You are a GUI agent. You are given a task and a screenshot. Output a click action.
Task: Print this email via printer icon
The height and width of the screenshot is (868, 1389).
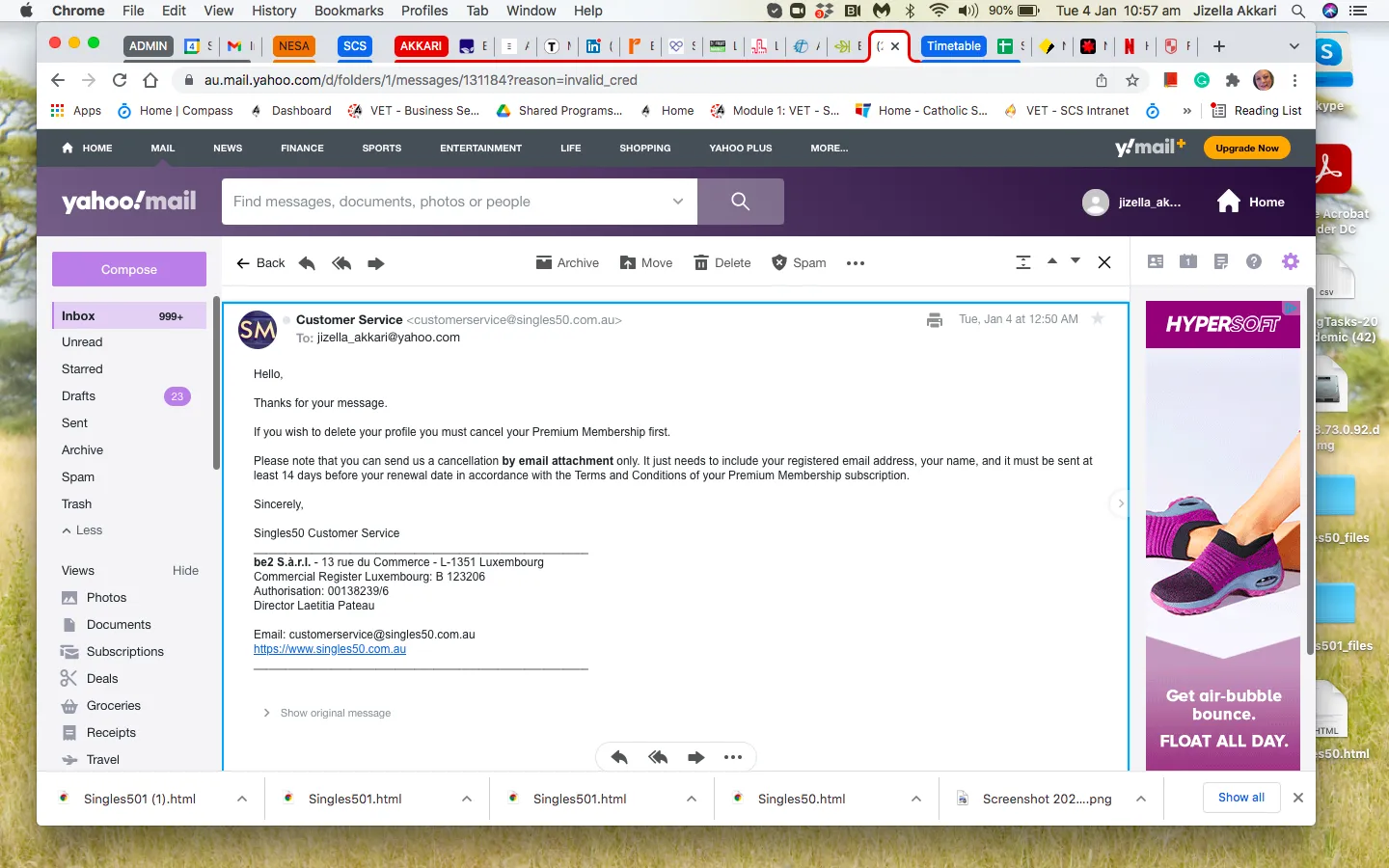coord(934,320)
